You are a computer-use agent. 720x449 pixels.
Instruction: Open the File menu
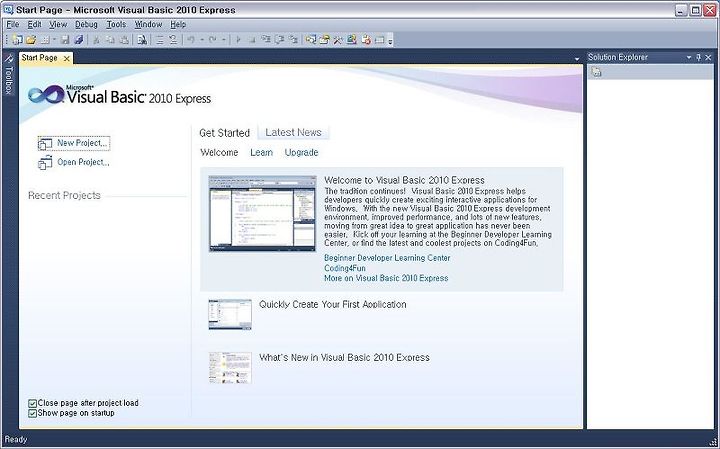click(x=12, y=24)
